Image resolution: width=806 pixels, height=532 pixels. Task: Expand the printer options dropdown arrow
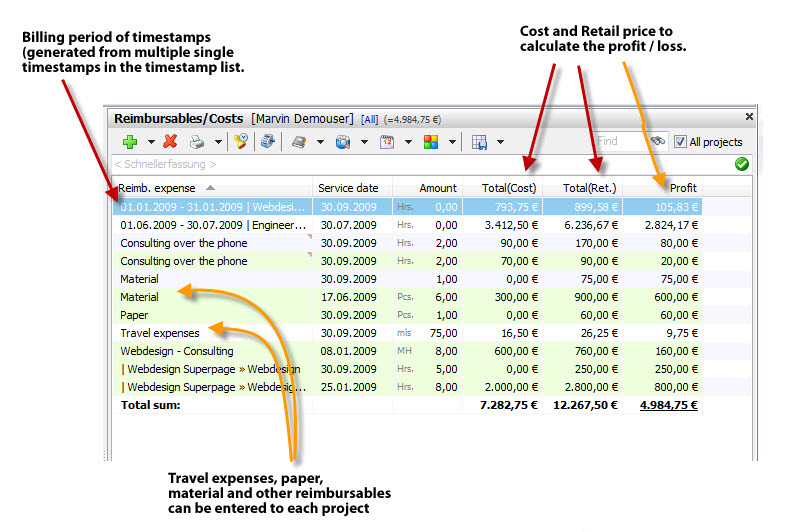point(218,142)
